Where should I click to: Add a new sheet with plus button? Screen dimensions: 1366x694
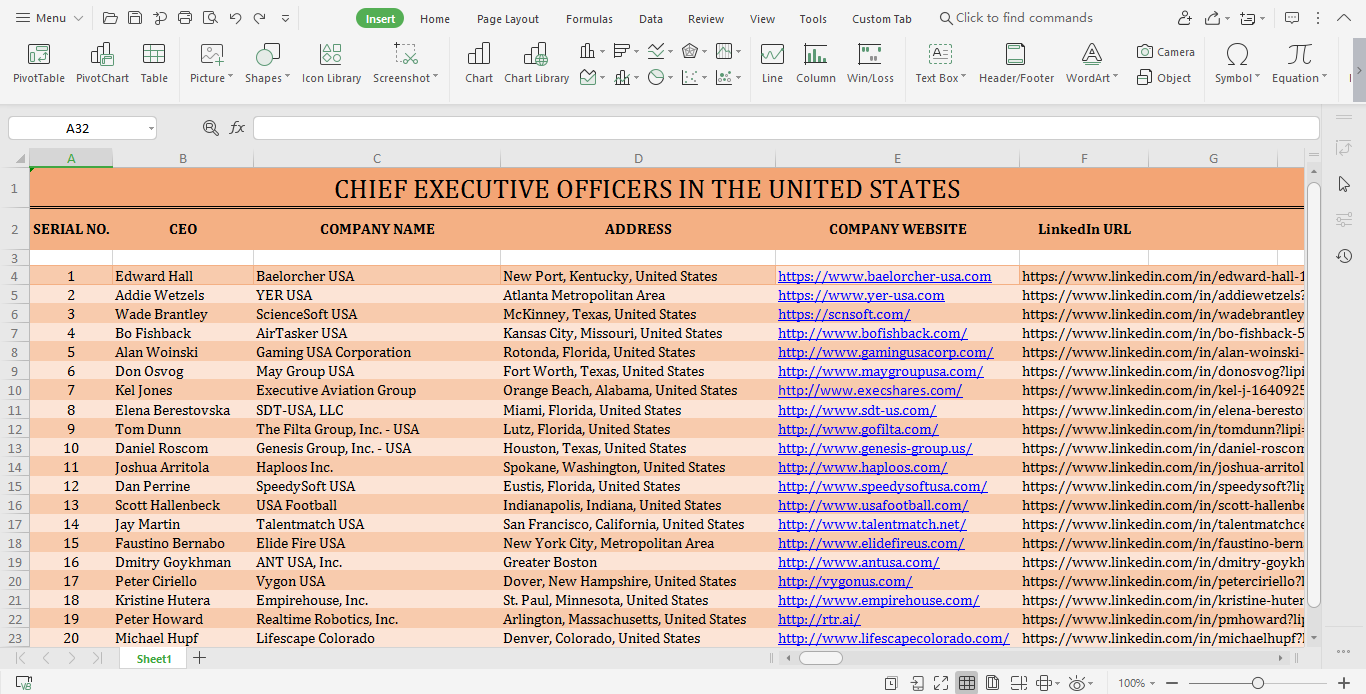(200, 658)
